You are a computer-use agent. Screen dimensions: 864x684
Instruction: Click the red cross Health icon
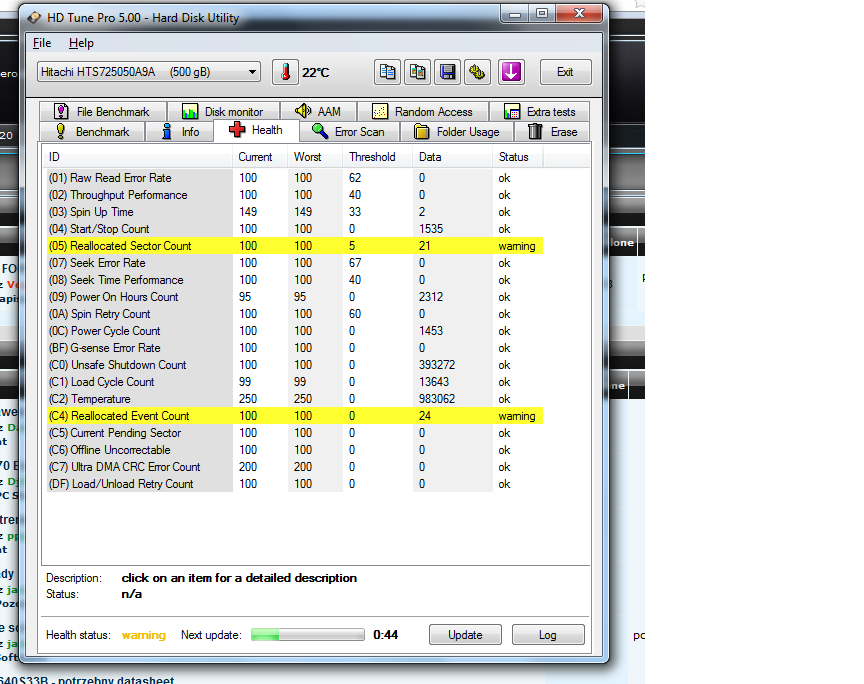237,130
